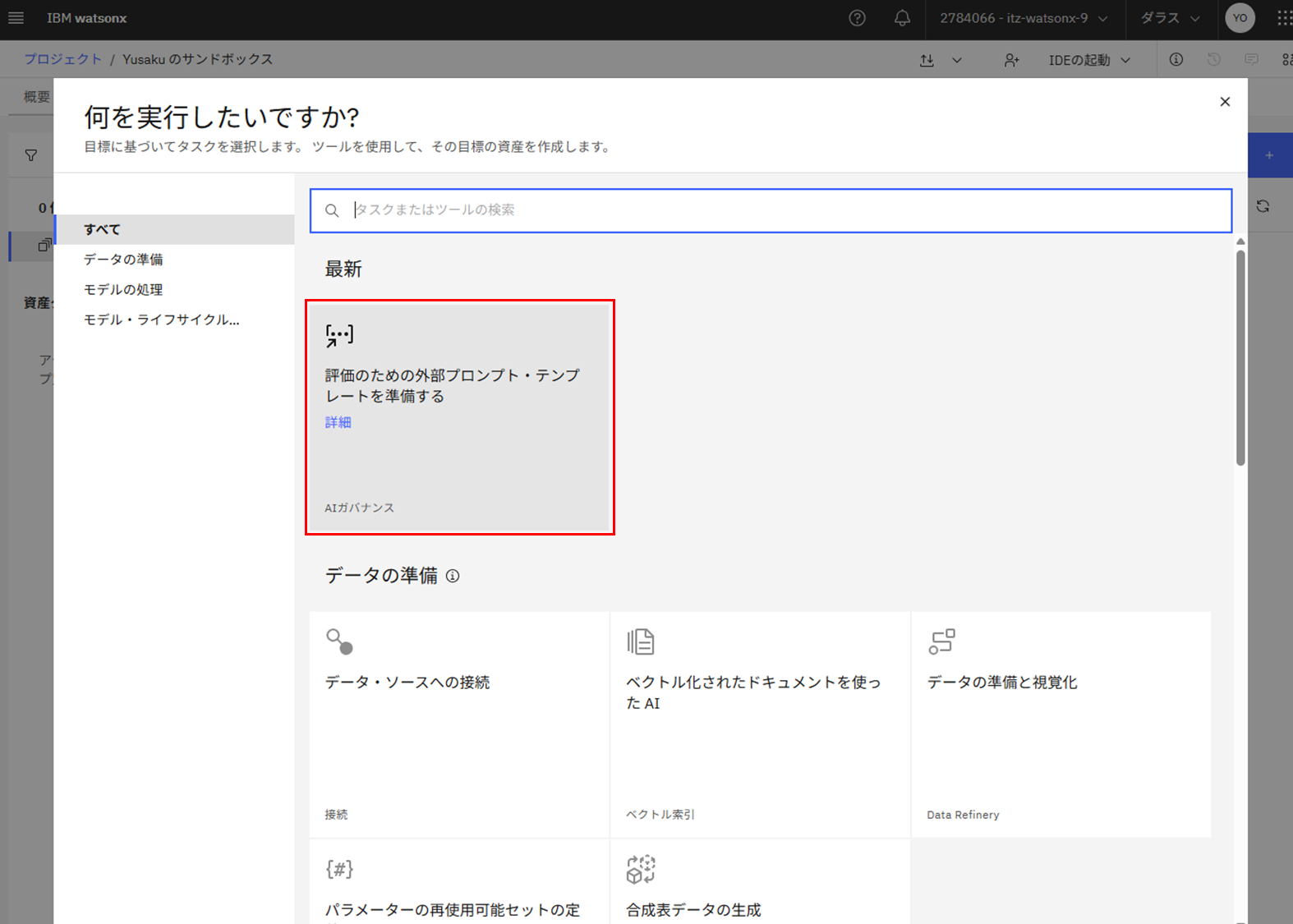Open 合成表データの生成 card
The image size is (1293, 924).
(x=760, y=881)
